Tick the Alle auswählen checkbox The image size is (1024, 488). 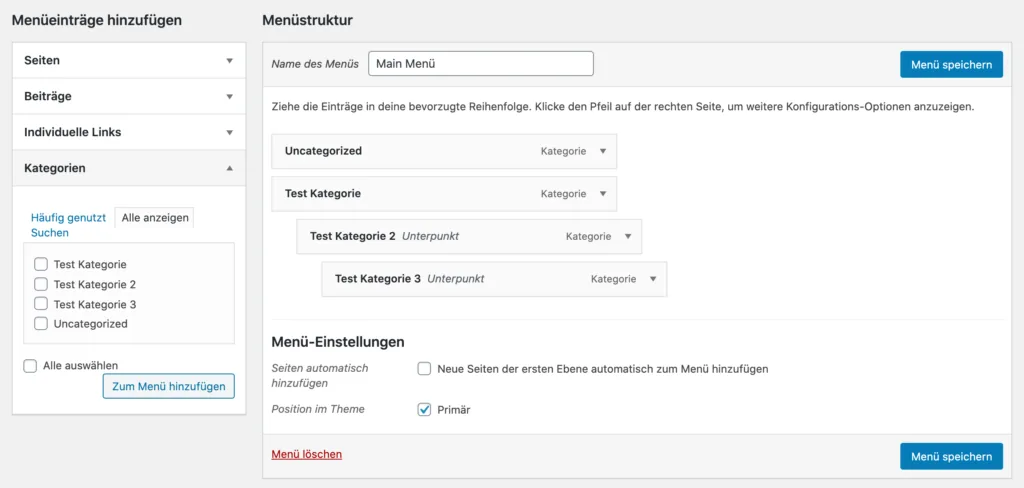point(30,366)
